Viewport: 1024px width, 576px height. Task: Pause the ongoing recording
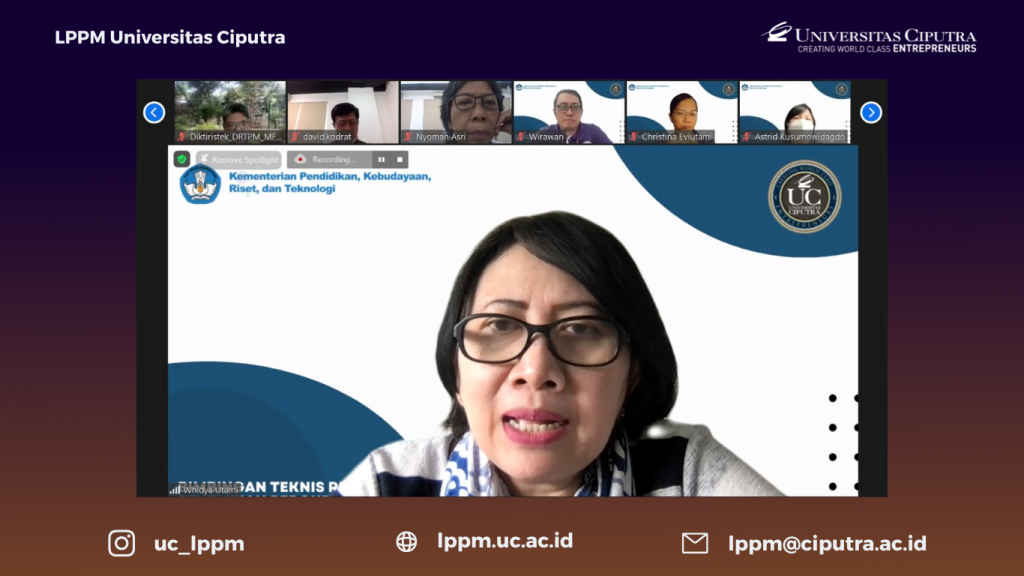pyautogui.click(x=382, y=159)
